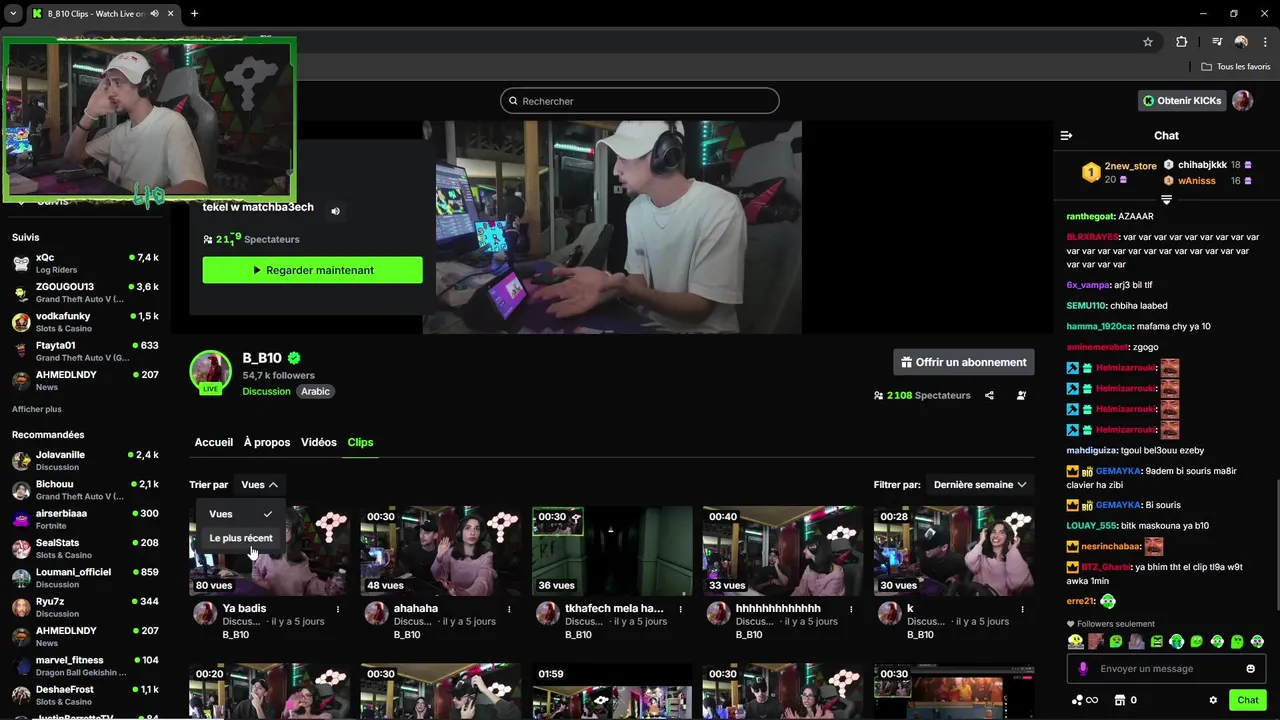Open vodkafunky channel in sidebar
Screen dimensions: 1280x720
[85, 322]
